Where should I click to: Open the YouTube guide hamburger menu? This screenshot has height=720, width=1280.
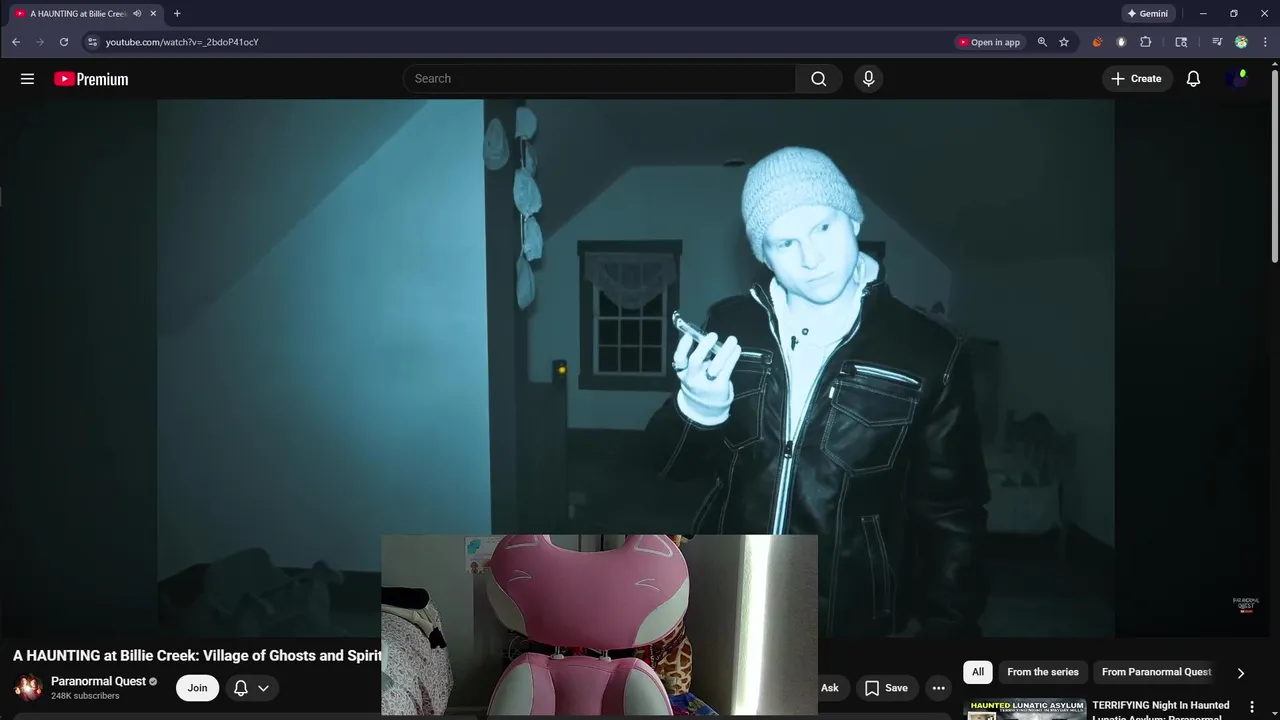(27, 79)
